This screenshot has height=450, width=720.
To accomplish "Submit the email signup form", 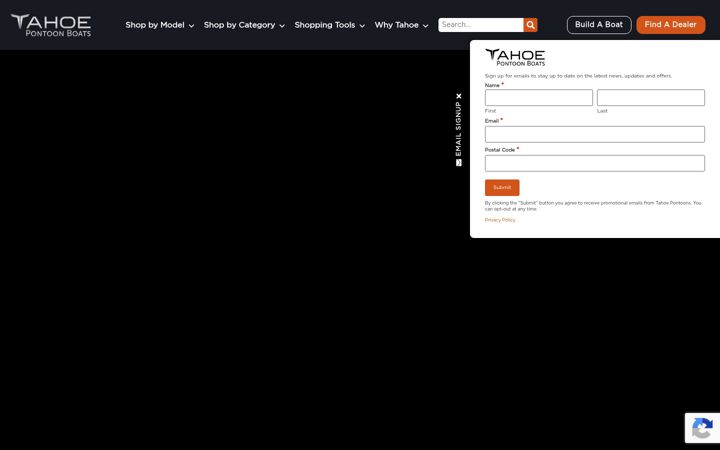I will click(x=502, y=187).
